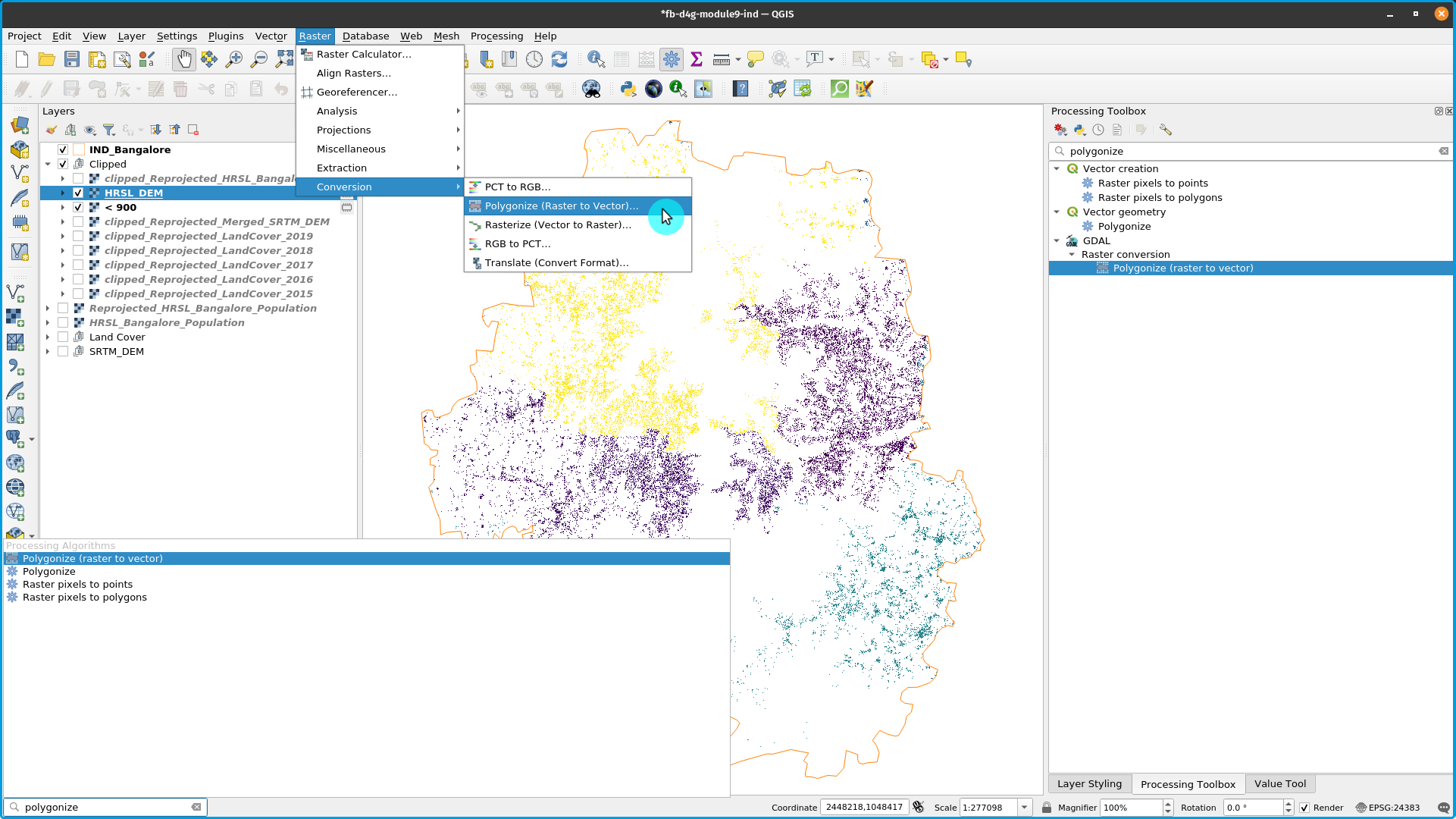Select Polygonize Raster to Vector menu item

point(561,205)
